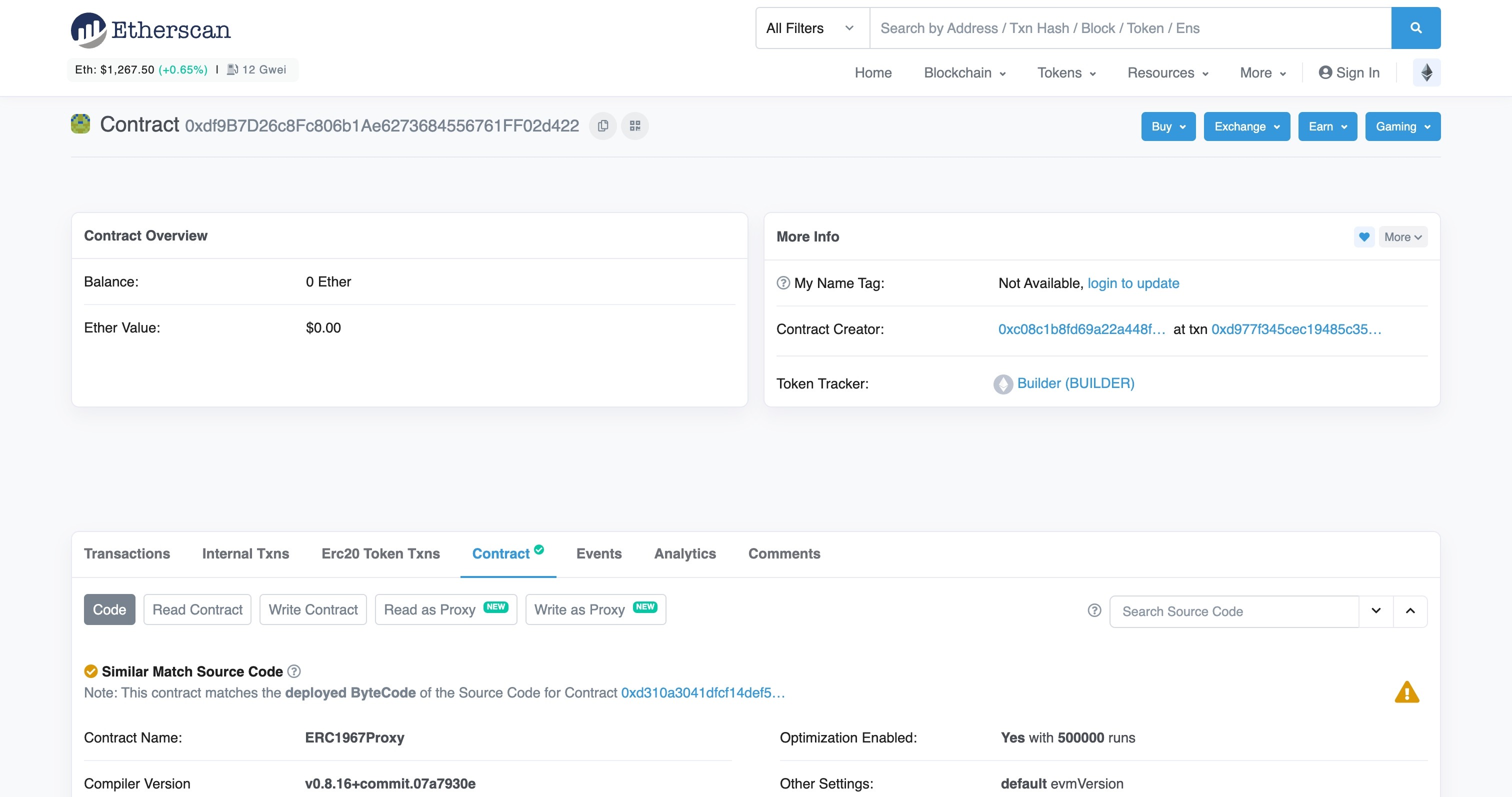
Task: Open the All Filters dropdown
Action: [812, 28]
